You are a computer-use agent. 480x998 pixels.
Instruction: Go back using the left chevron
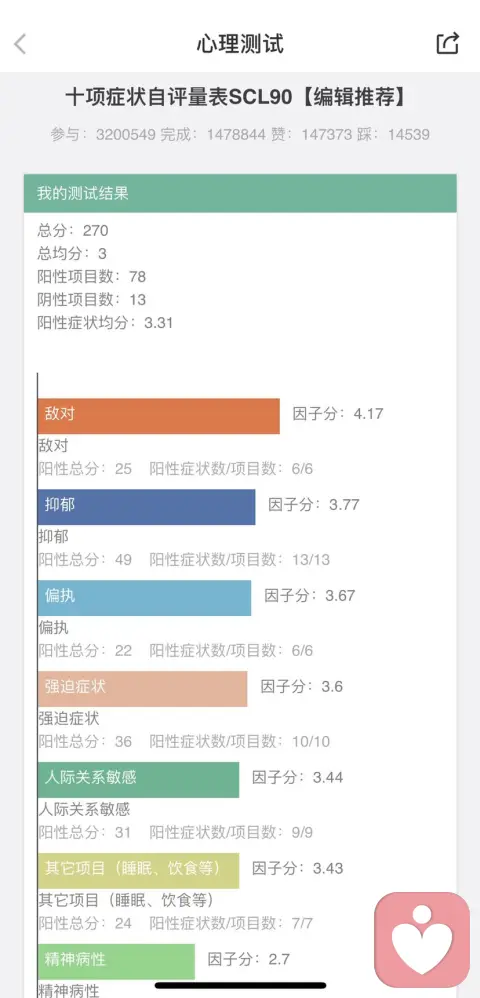[20, 44]
